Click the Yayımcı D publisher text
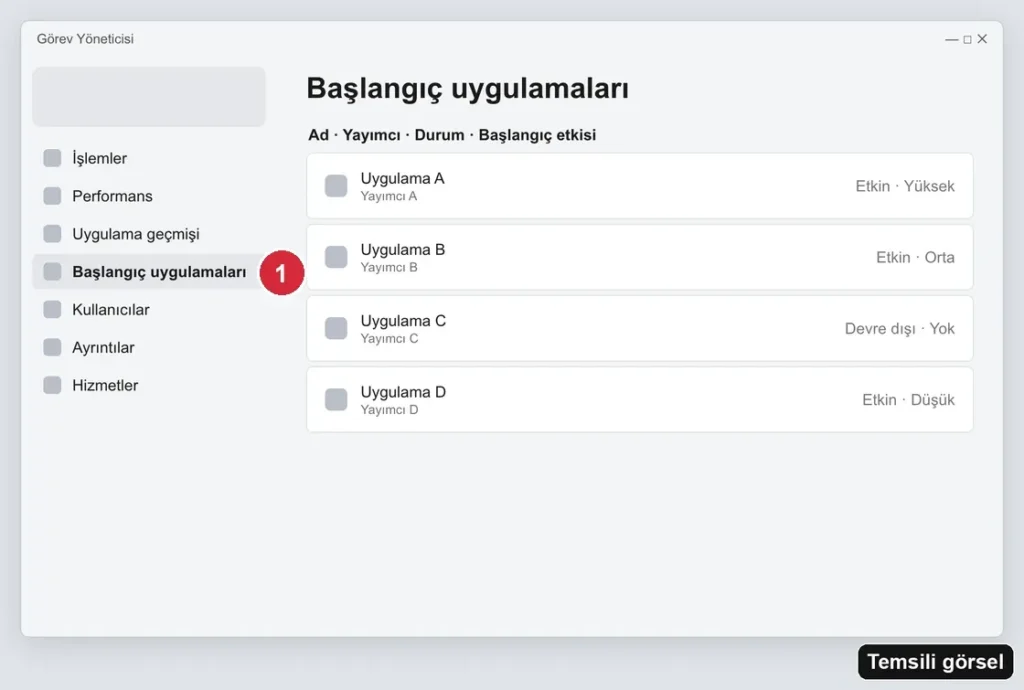Screen dimensions: 1024x690 (x=389, y=410)
